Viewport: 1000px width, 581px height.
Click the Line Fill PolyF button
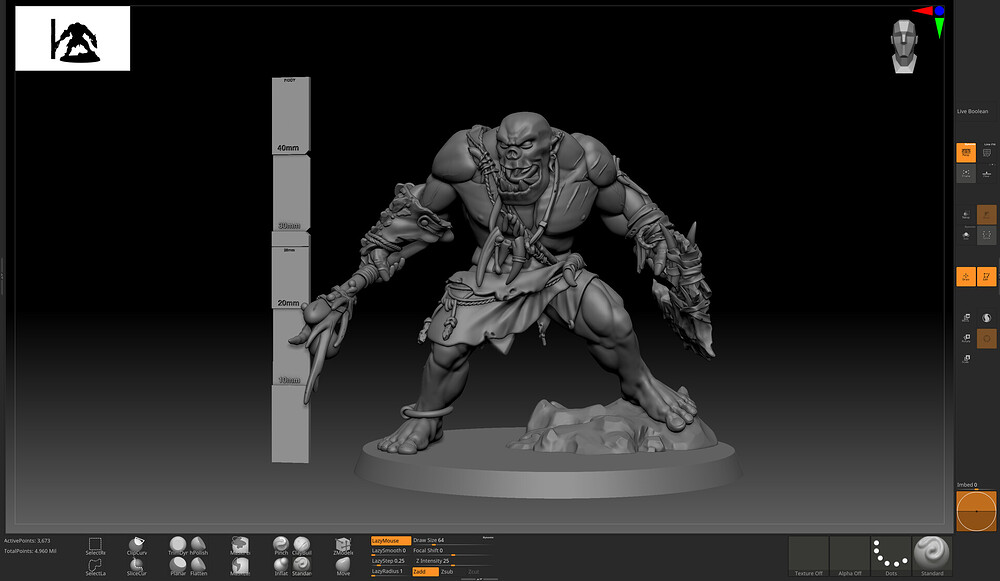986,152
